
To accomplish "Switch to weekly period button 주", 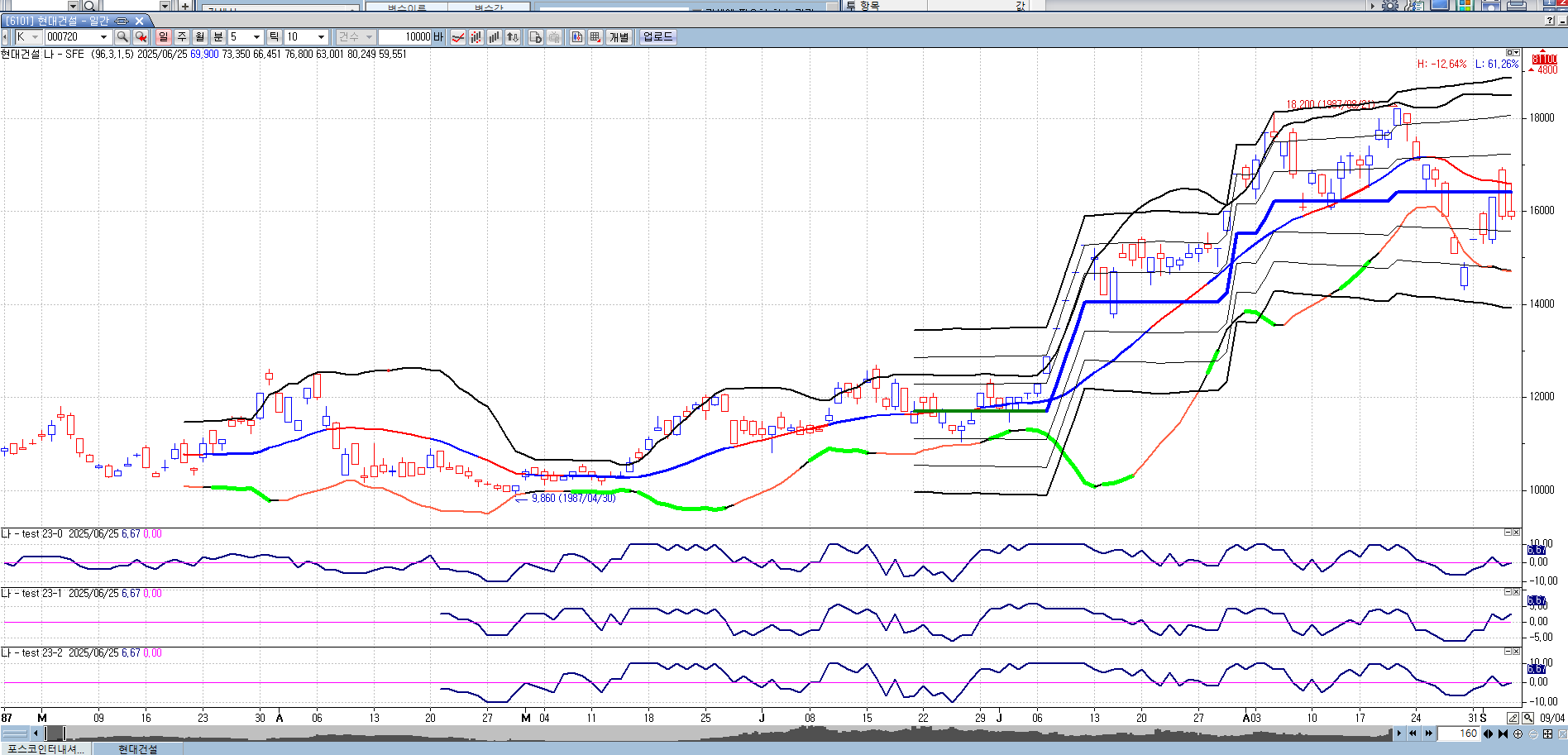I will [182, 37].
